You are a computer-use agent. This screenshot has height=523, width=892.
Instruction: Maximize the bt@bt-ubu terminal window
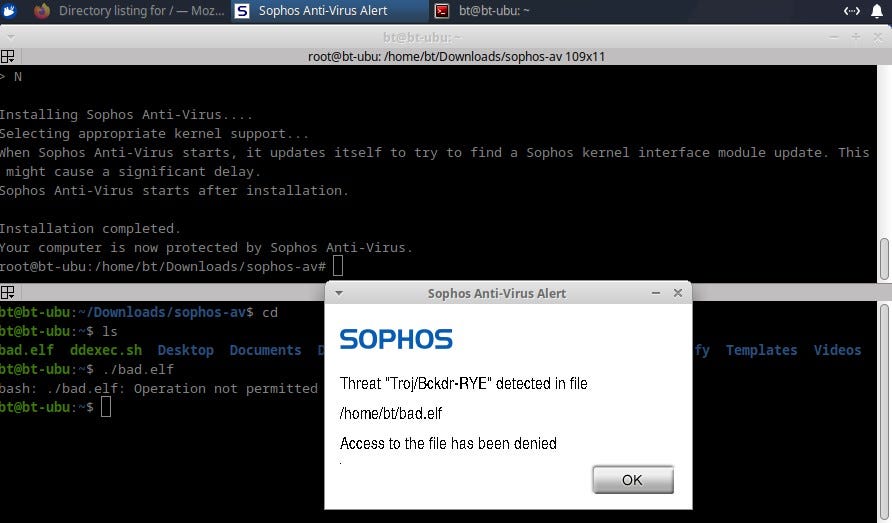tap(856, 38)
